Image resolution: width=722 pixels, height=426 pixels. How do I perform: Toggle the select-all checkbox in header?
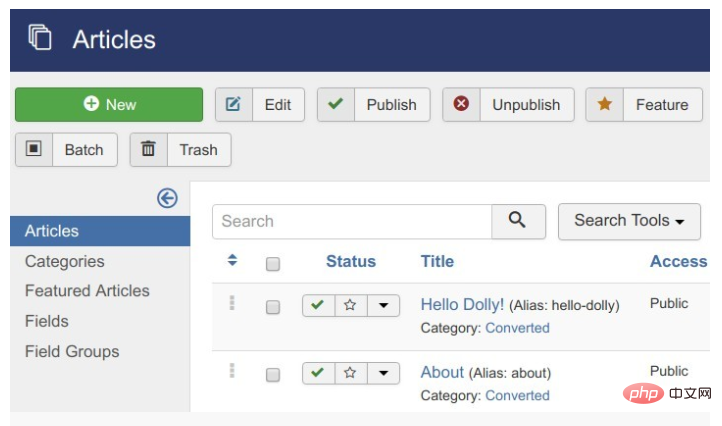point(273,264)
